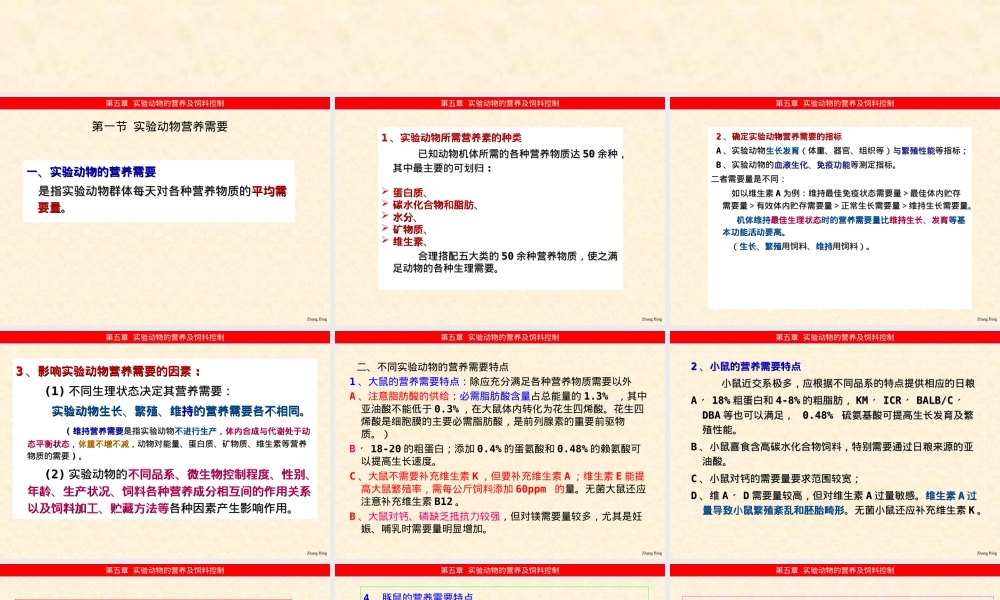Click line B、实验动物的血液生化、免疫功能
The image size is (1000, 600).
806,165
